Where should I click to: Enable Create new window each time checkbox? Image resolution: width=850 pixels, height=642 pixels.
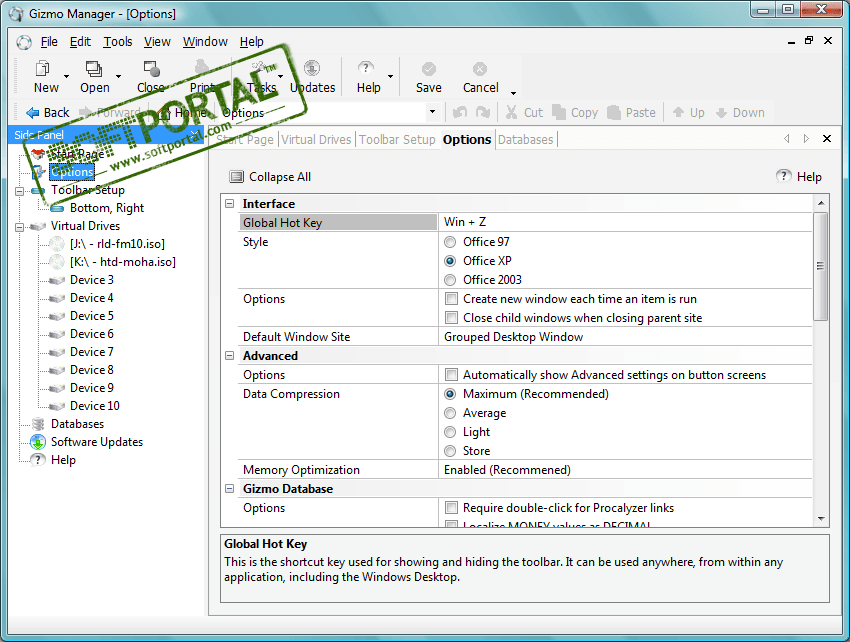(450, 298)
